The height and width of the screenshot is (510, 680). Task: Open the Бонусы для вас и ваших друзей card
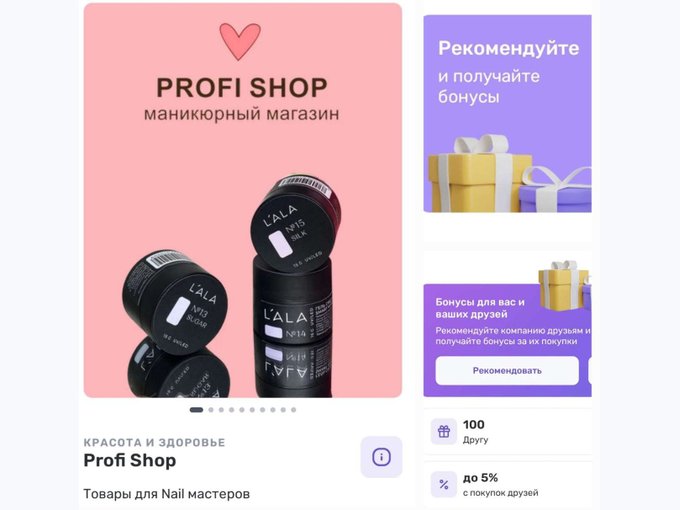(x=507, y=340)
